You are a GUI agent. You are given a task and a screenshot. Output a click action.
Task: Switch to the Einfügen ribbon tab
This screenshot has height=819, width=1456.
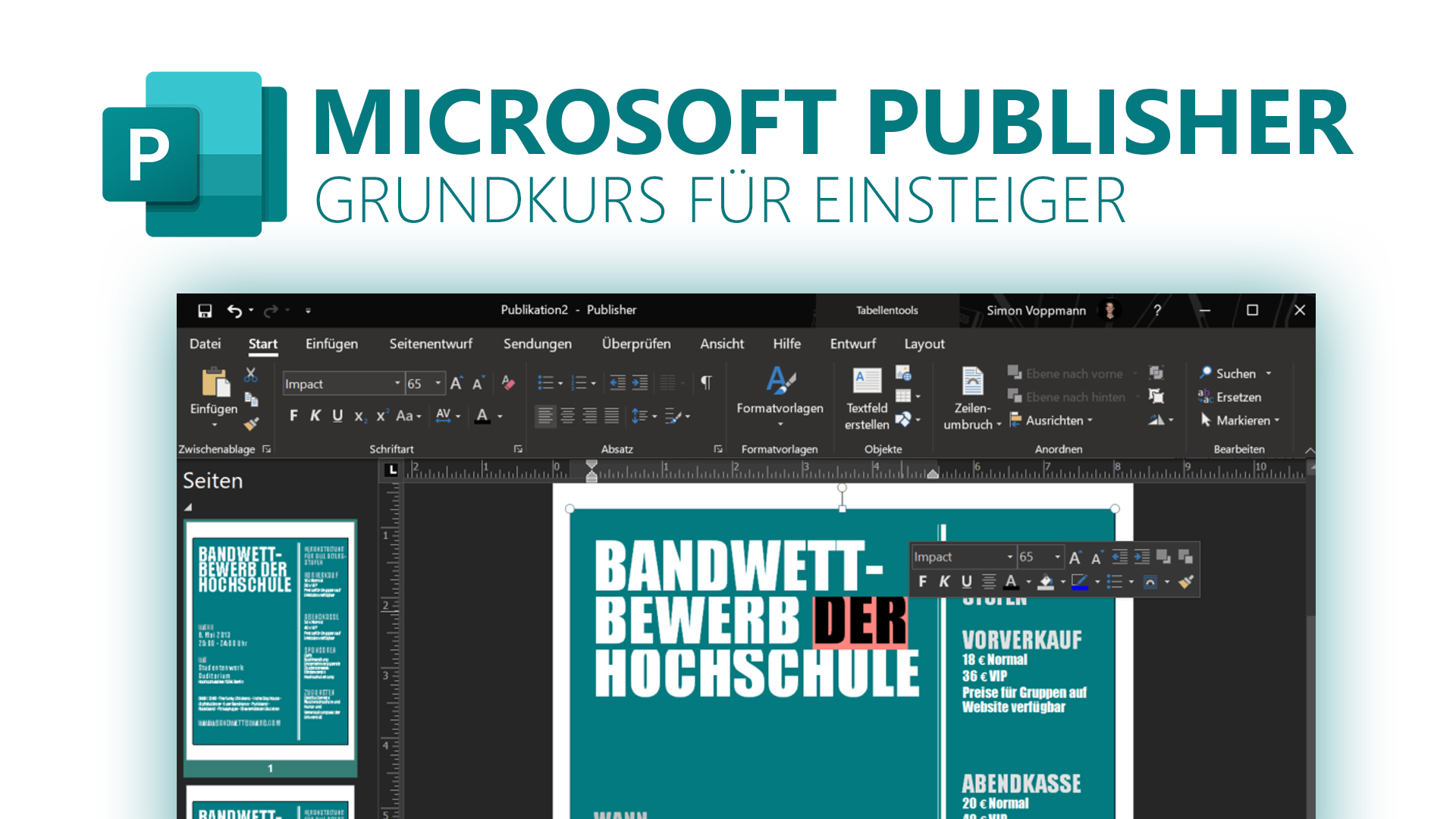(x=331, y=344)
